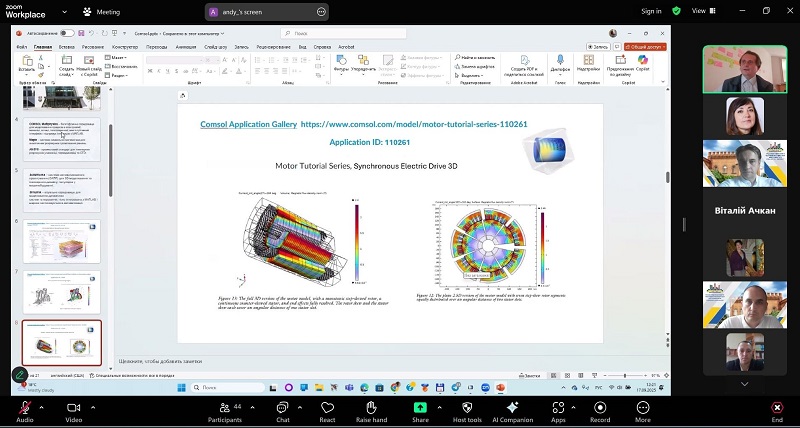This screenshot has height=428, width=800.
Task: Switch to Slide Sorter view in status bar
Action: click(x=567, y=375)
